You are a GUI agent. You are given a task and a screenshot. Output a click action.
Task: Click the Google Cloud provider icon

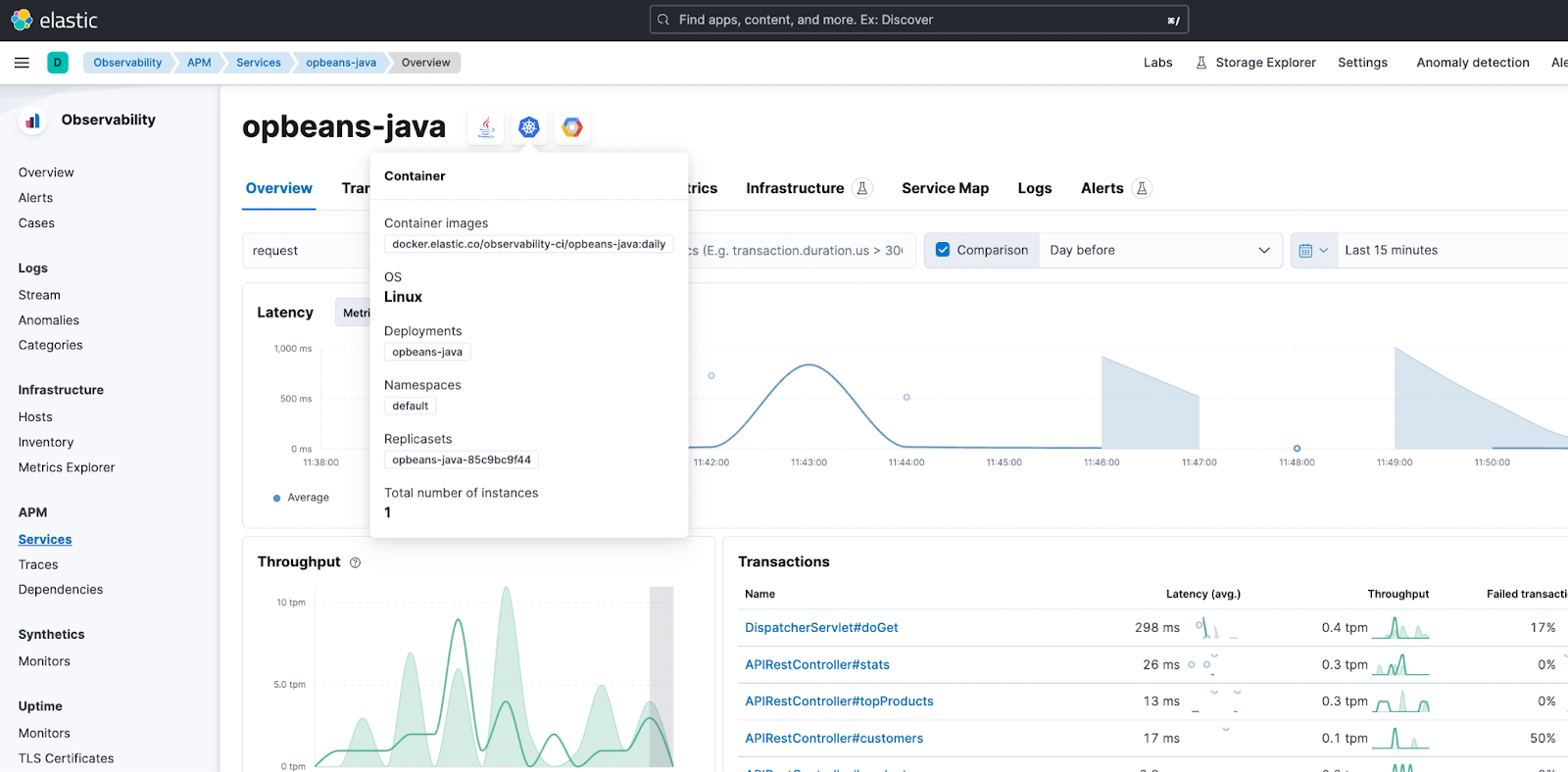coord(572,127)
